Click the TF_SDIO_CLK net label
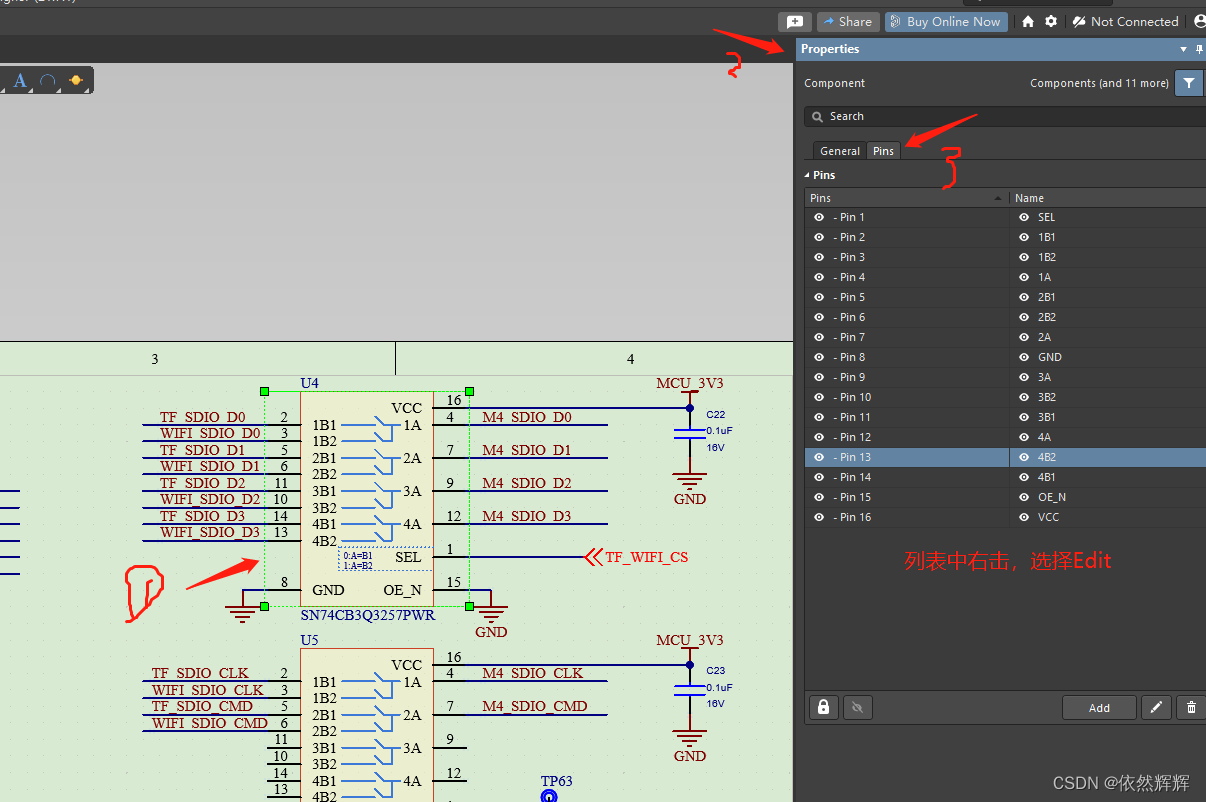 coord(200,673)
